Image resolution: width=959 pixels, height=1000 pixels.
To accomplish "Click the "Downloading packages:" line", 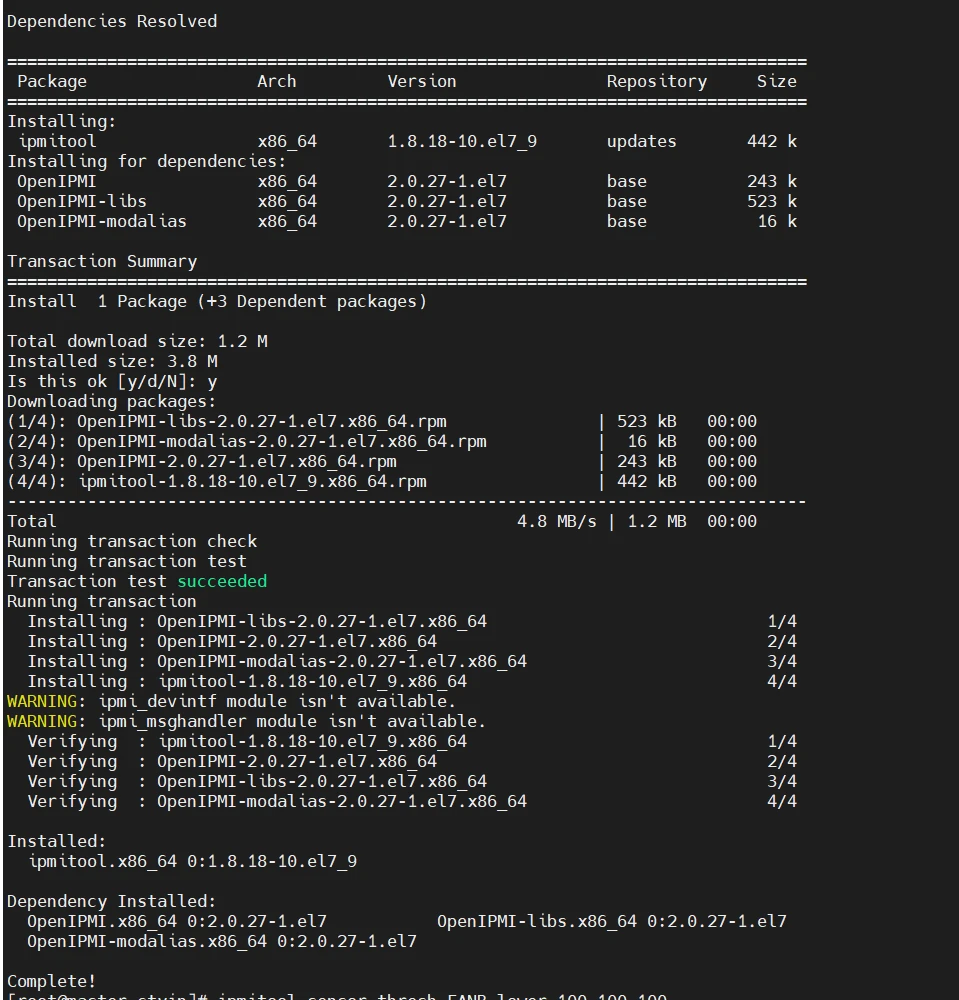I will point(112,401).
